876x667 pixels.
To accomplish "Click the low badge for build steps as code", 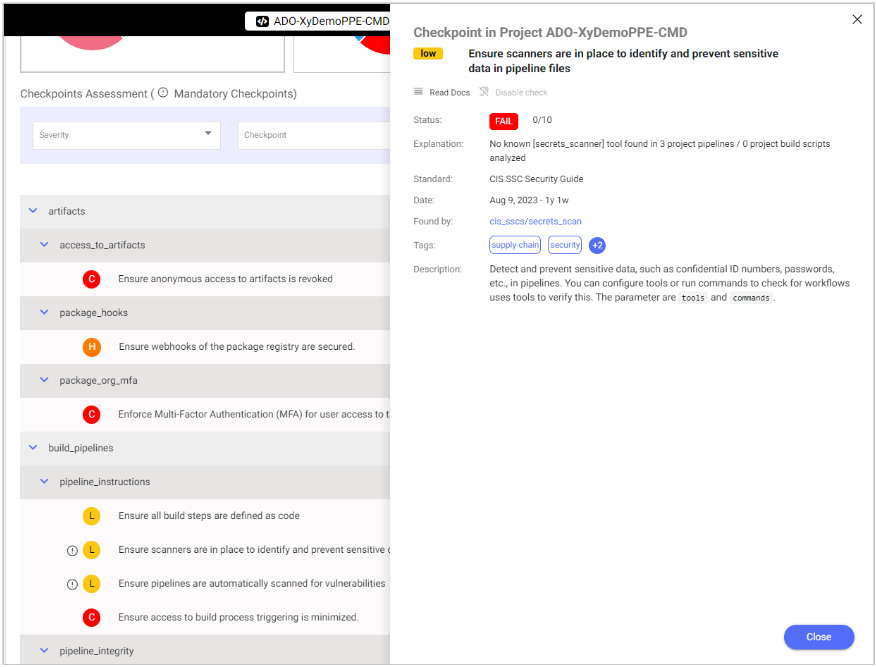I will tap(92, 516).
